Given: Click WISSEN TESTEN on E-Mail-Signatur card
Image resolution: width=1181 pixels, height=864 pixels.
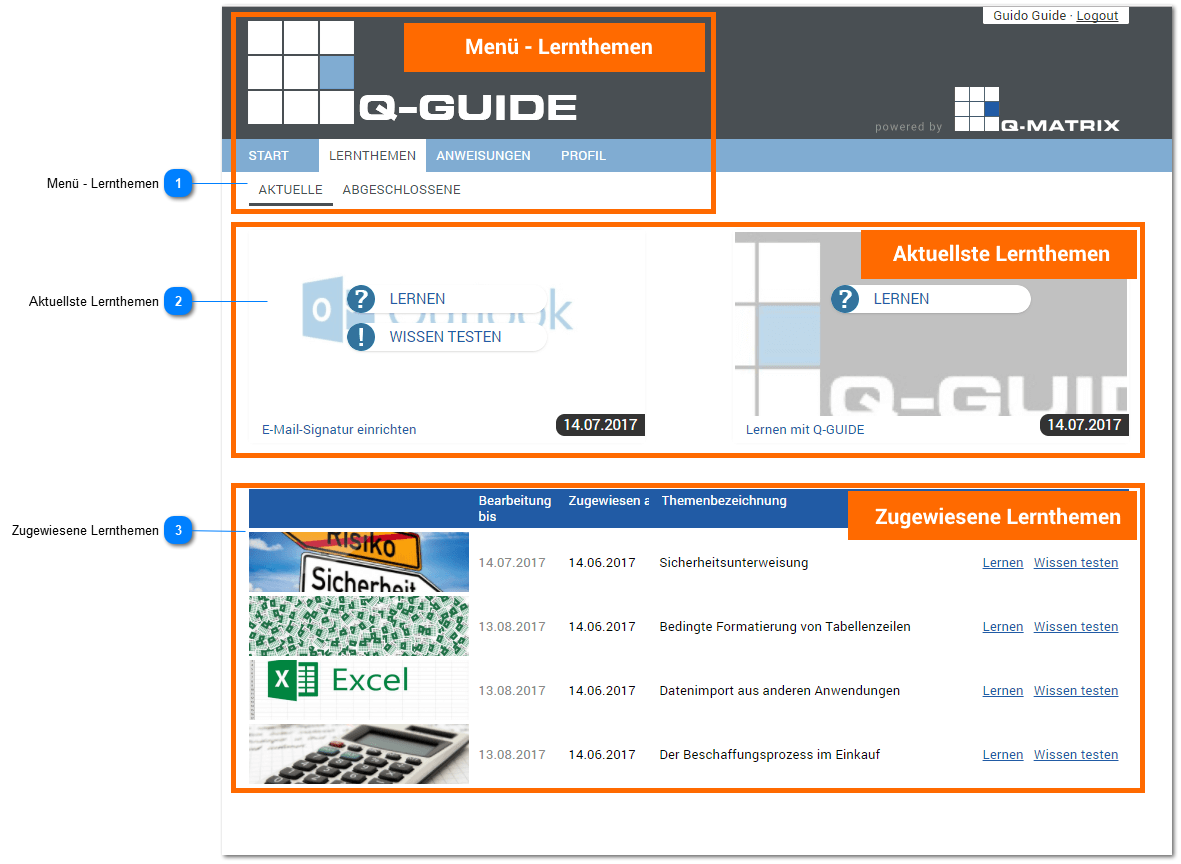Looking at the screenshot, I should [445, 337].
